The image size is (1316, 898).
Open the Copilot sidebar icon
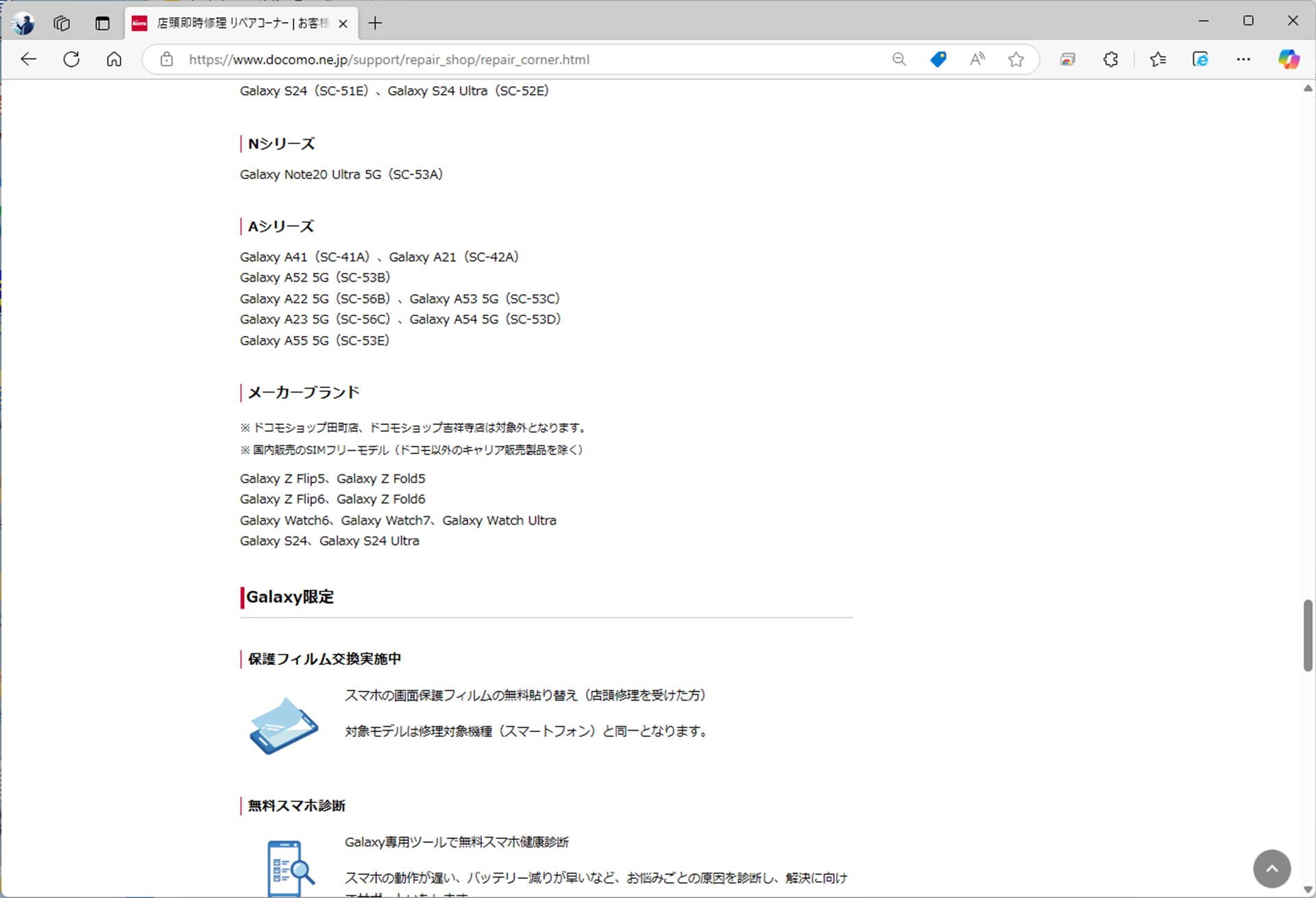tap(1289, 60)
